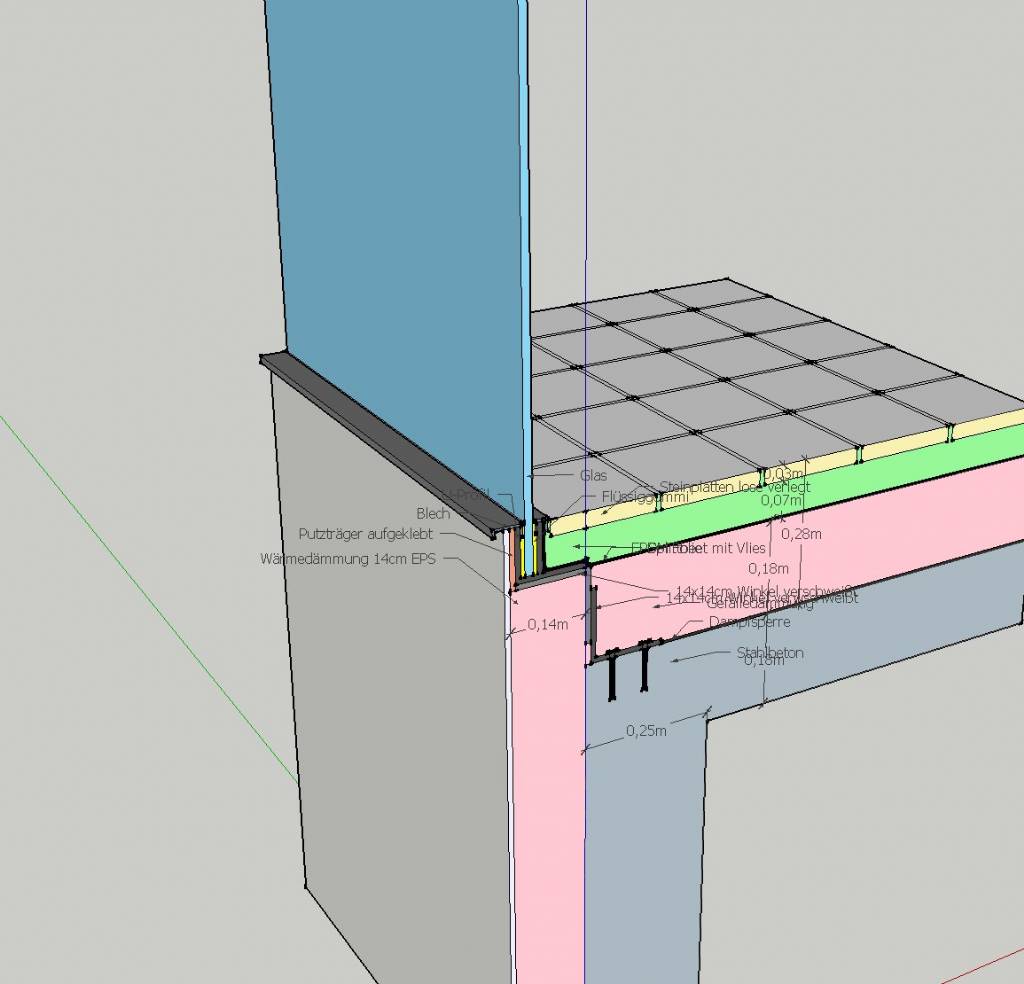The width and height of the screenshot is (1024, 984).
Task: Select the 0,07m dimension value
Action: 782,500
